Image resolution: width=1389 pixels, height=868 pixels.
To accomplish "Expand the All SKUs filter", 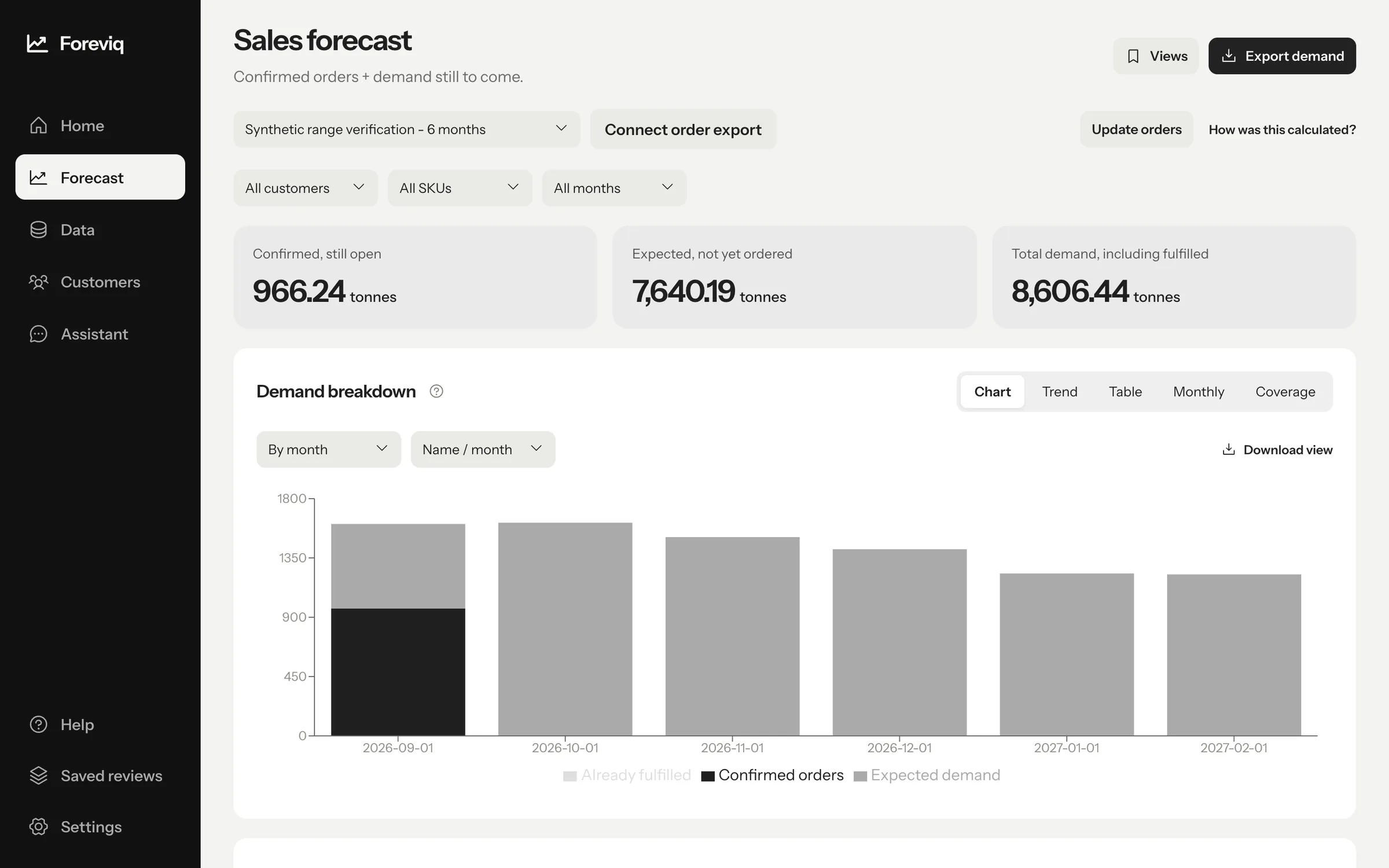I will (460, 188).
